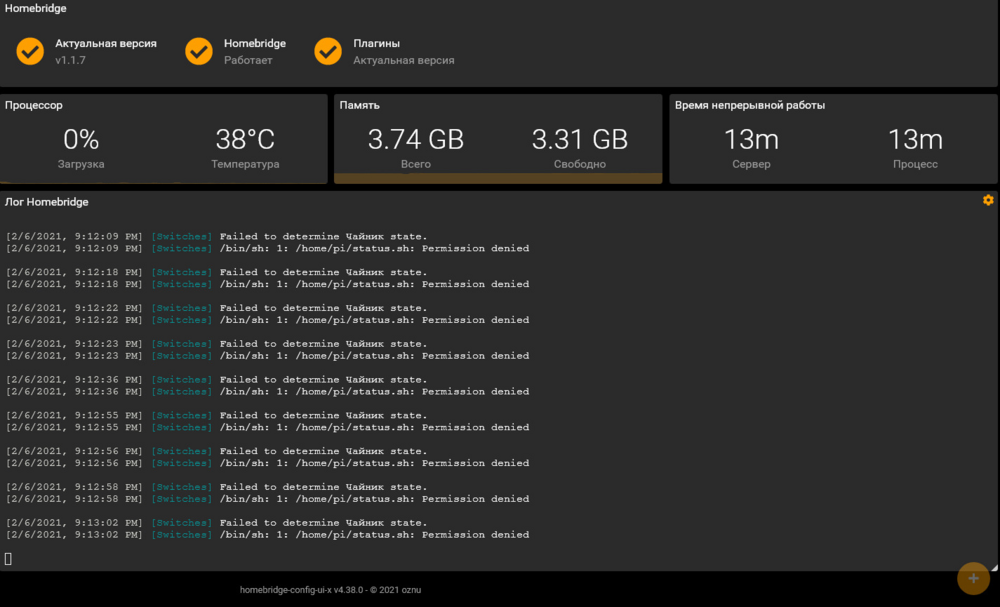Click the memory usage graph bar
This screenshot has width=1000, height=607.
498,179
